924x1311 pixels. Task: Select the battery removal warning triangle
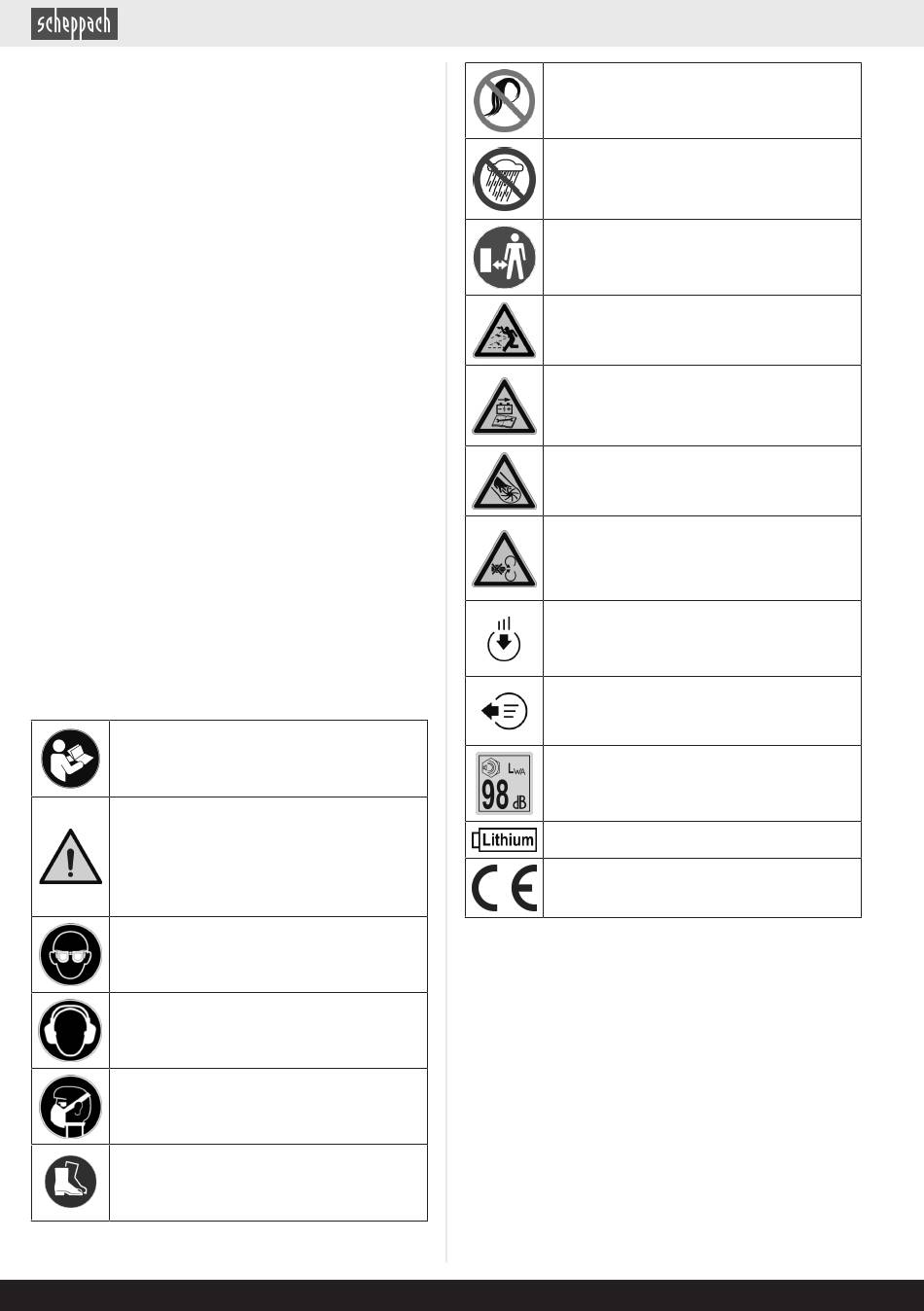click(x=505, y=406)
